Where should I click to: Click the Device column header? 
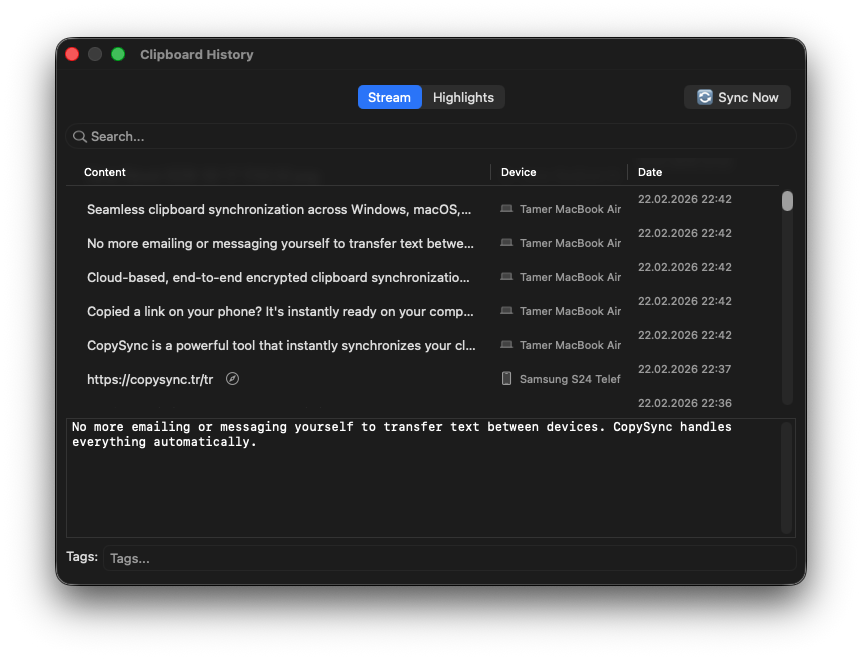click(x=519, y=172)
